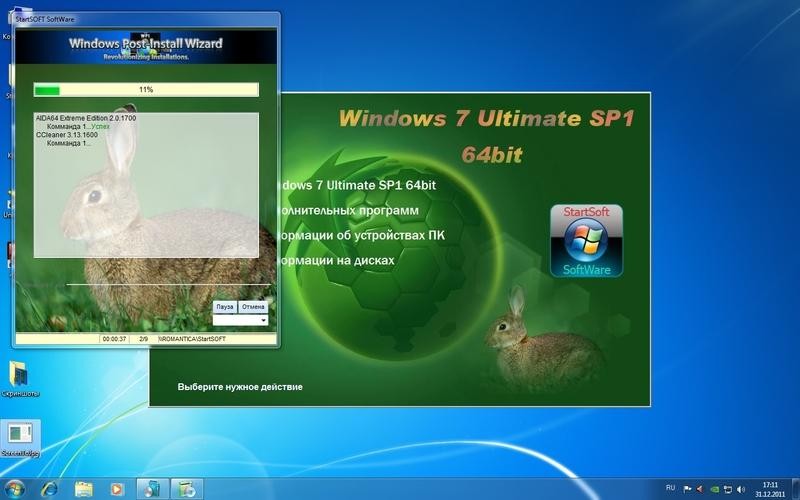Open the Windows Start menu
The image size is (800, 500).
point(14,489)
